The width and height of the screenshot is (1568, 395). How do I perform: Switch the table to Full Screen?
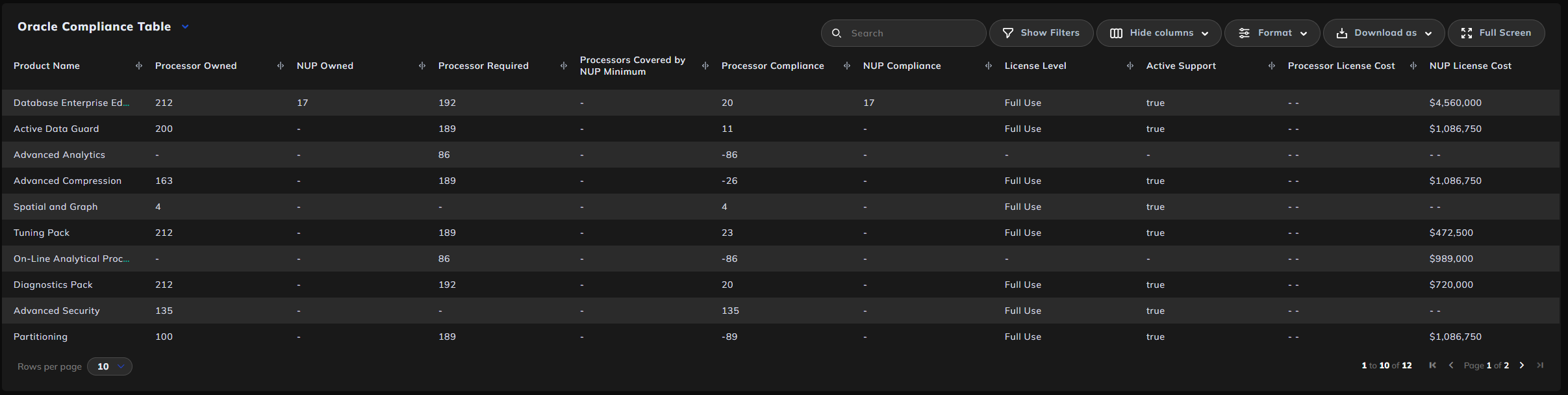pos(1496,33)
